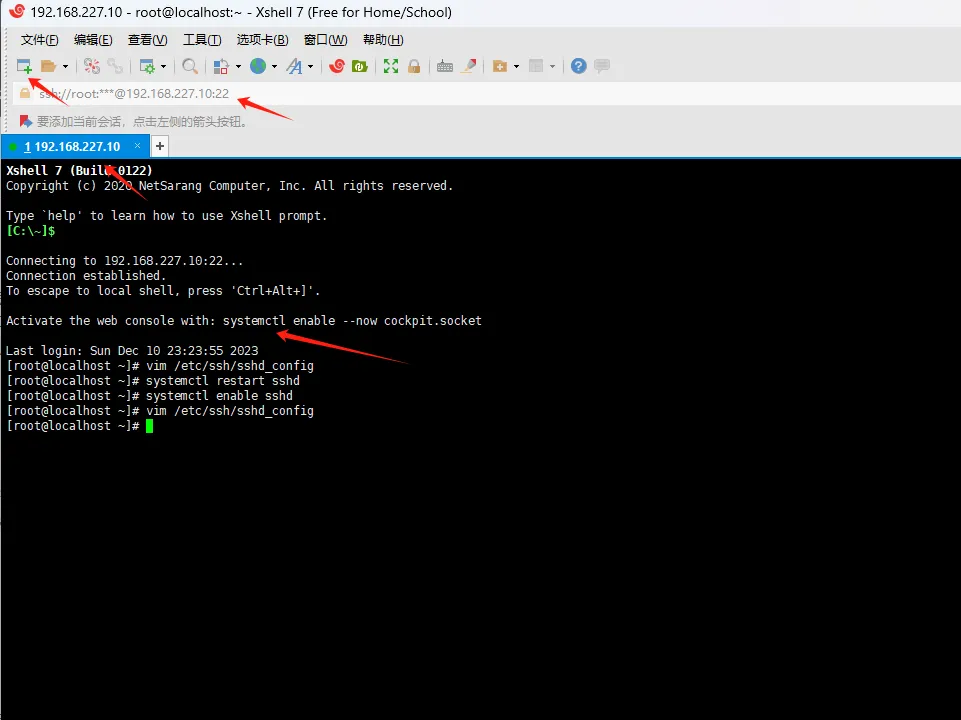Click the Disconnect toolbar icon
This screenshot has height=720, width=961.
pyautogui.click(x=92, y=66)
